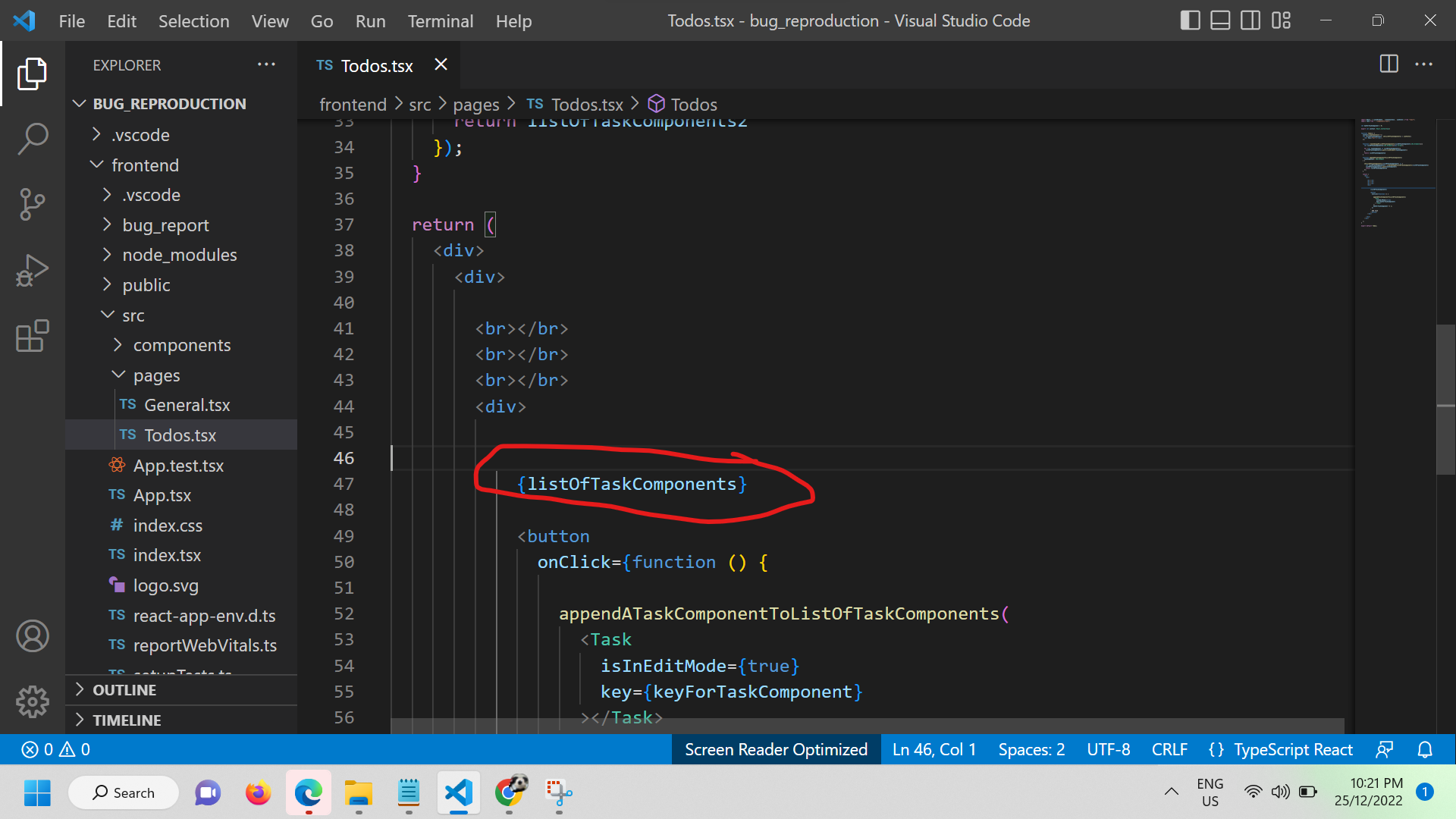Open the Source Control icon
Image resolution: width=1456 pixels, height=819 pixels.
33,204
